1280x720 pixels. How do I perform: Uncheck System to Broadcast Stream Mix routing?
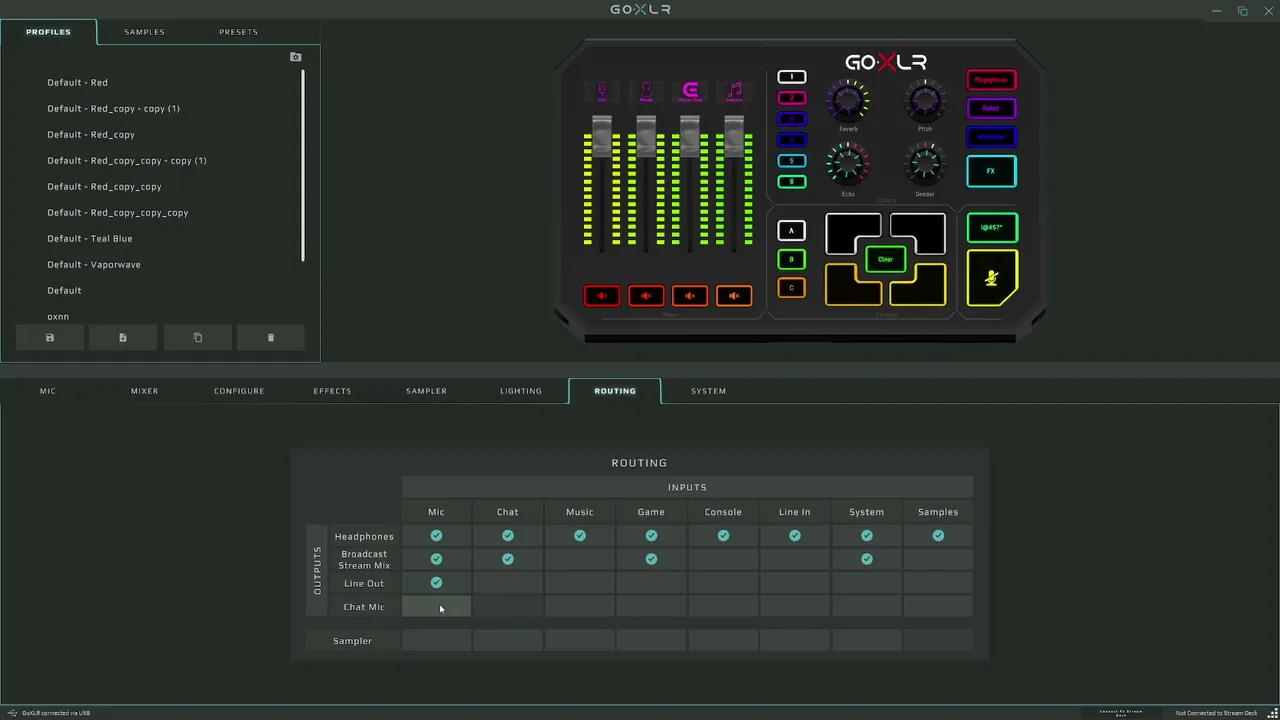[867, 559]
